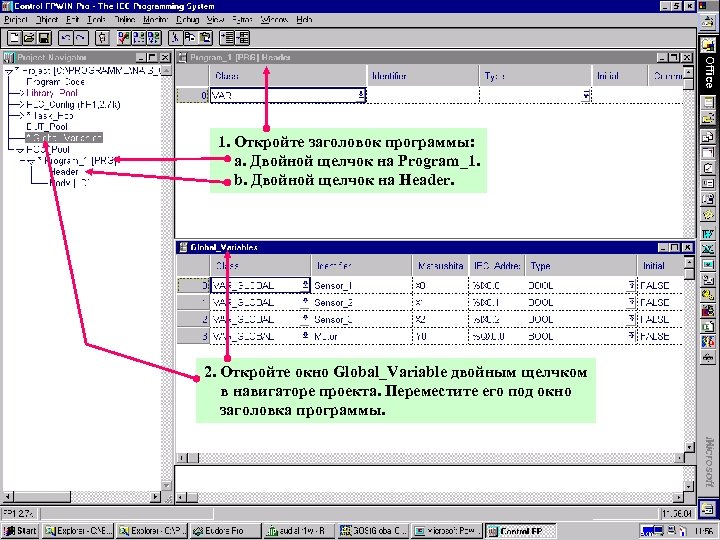Collapse the Program_1 [PRG] node
Viewport: 720px width, 540px height.
click(31, 161)
